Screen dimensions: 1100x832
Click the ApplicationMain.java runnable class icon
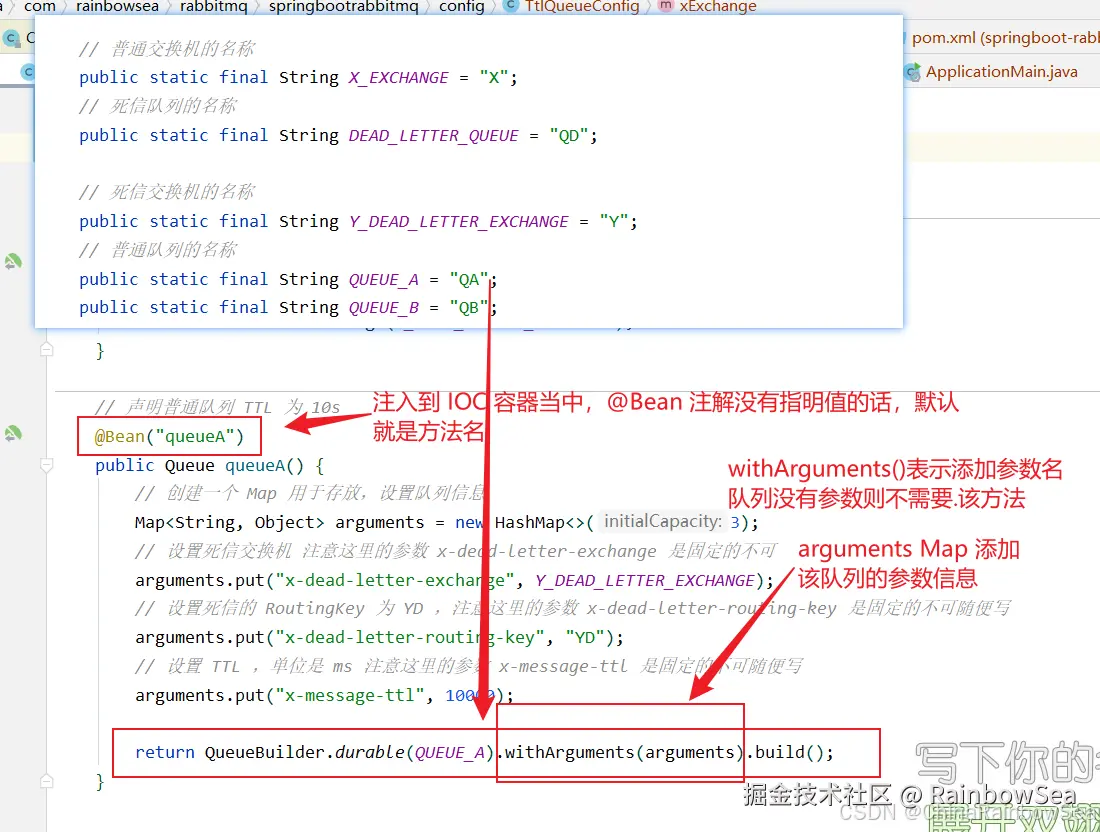912,72
